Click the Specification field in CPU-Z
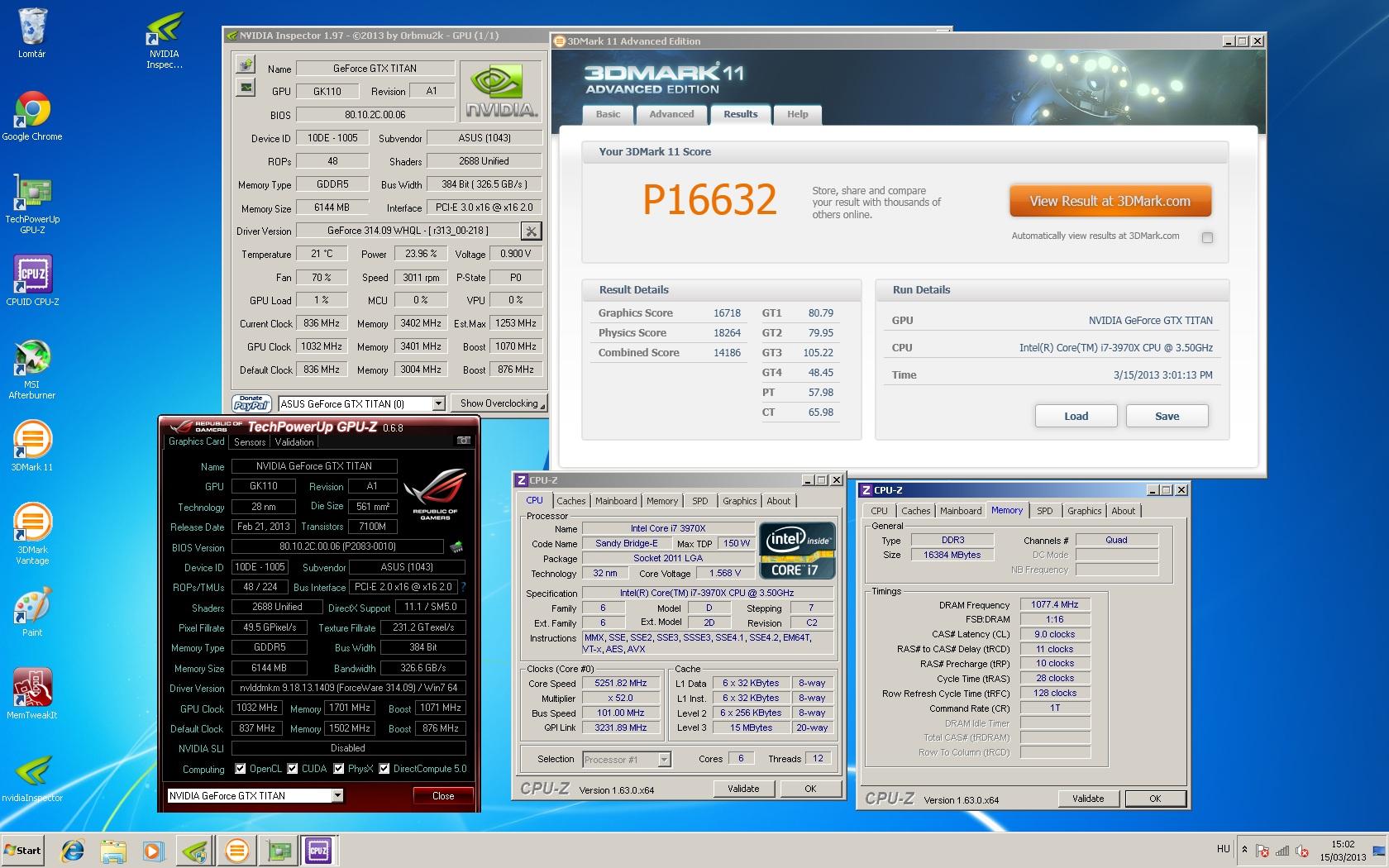Image resolution: width=1389 pixels, height=868 pixels. [x=707, y=593]
